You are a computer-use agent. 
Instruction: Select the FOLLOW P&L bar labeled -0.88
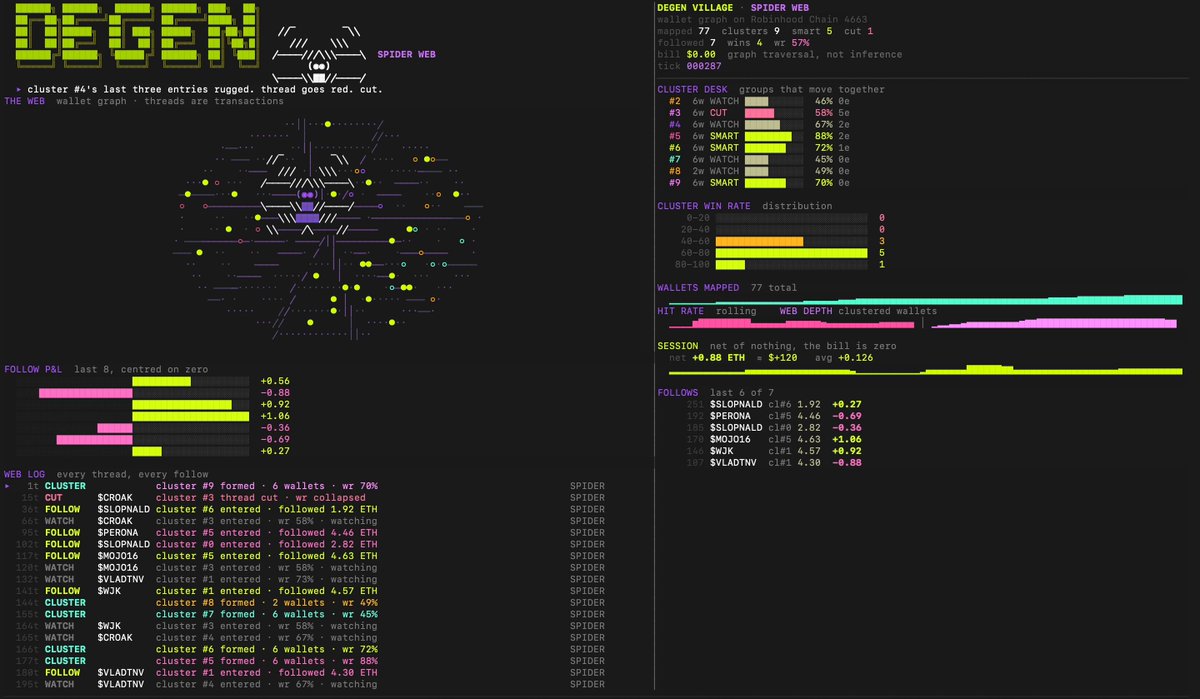point(86,393)
